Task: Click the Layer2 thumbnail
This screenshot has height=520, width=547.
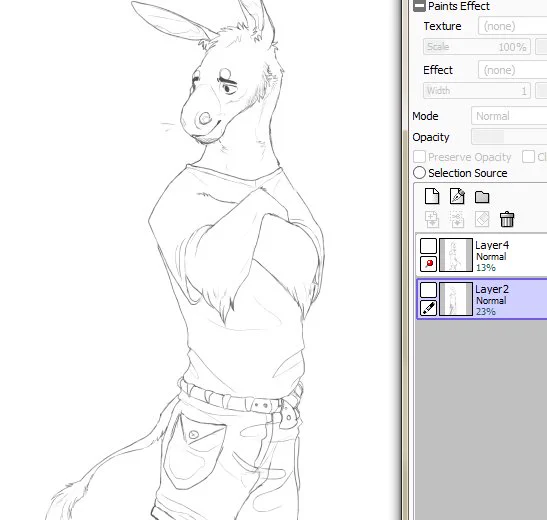Action: (x=456, y=299)
